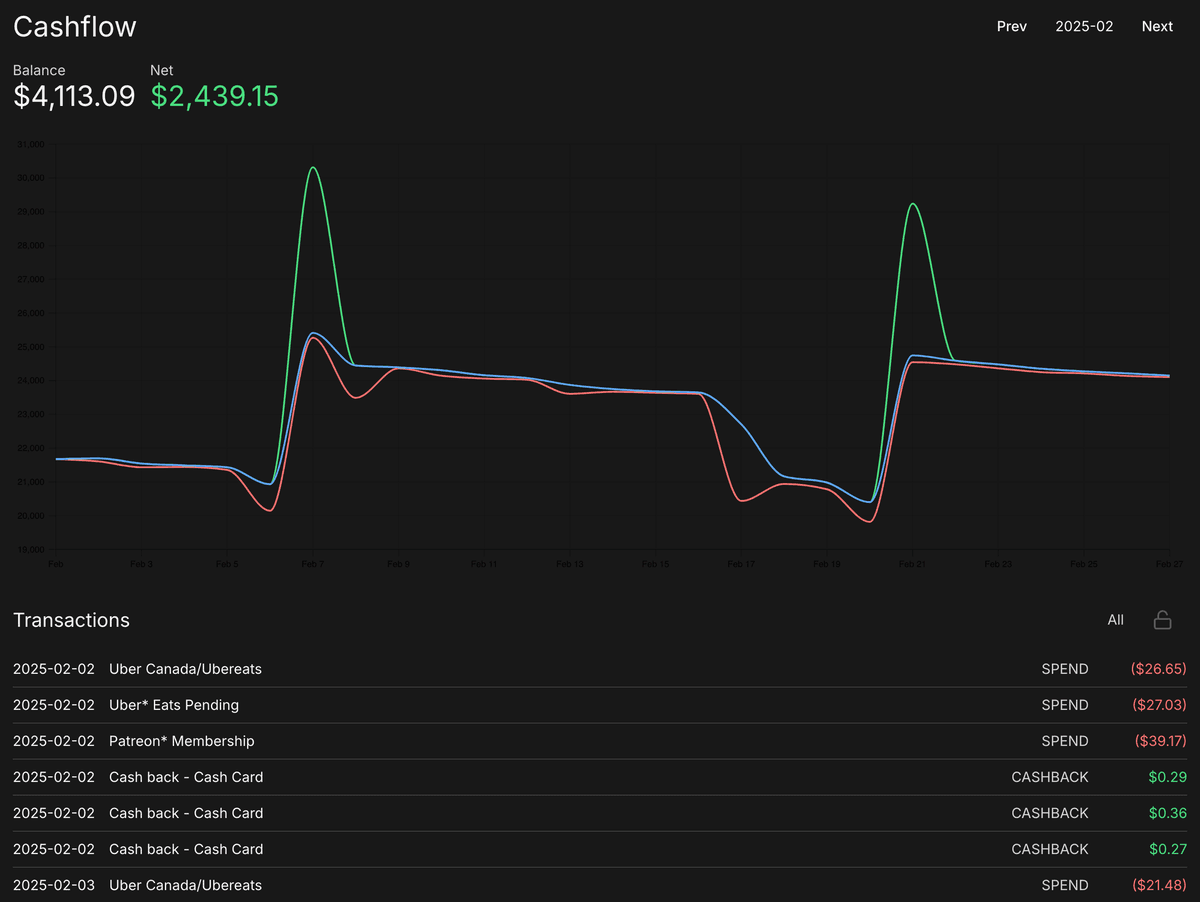This screenshot has height=902, width=1200.
Task: Click the Cashflow page title
Action: (75, 27)
